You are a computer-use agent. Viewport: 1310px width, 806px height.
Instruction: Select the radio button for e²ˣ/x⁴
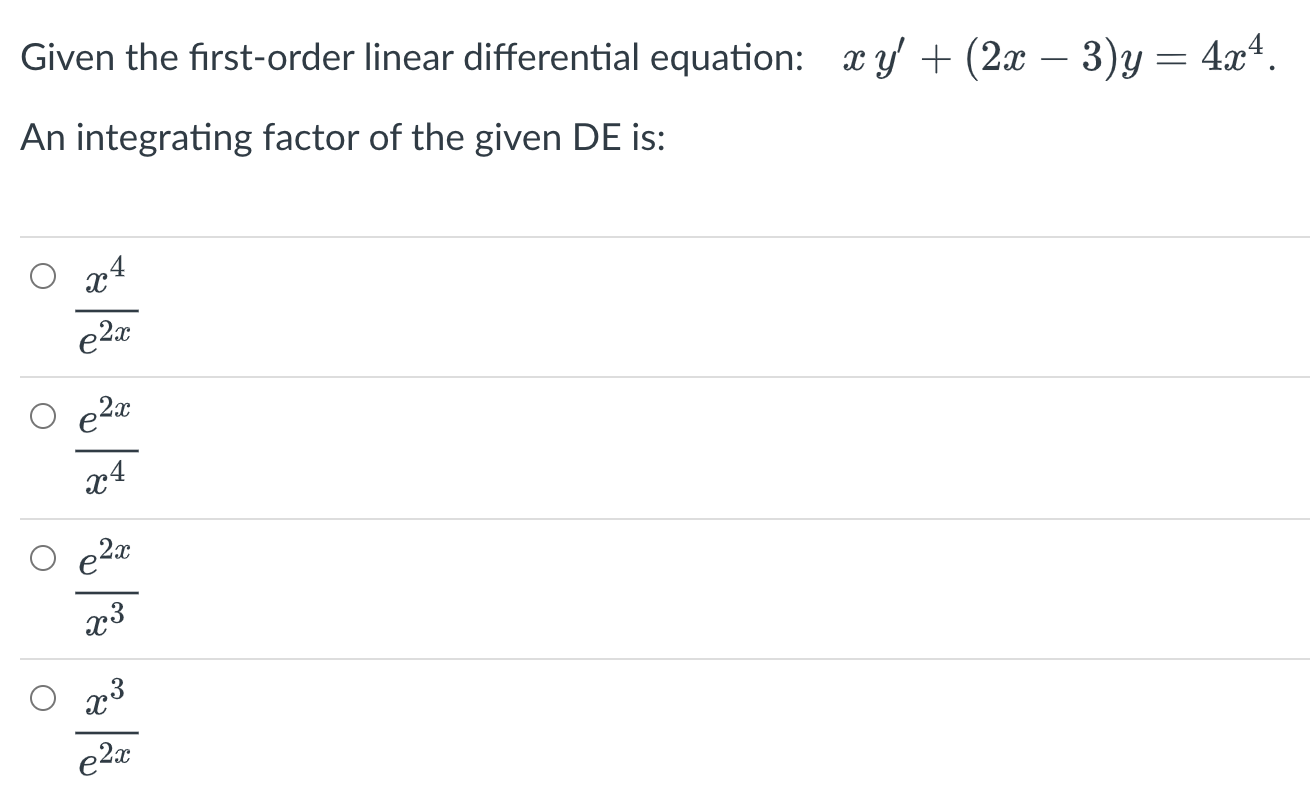click(42, 417)
